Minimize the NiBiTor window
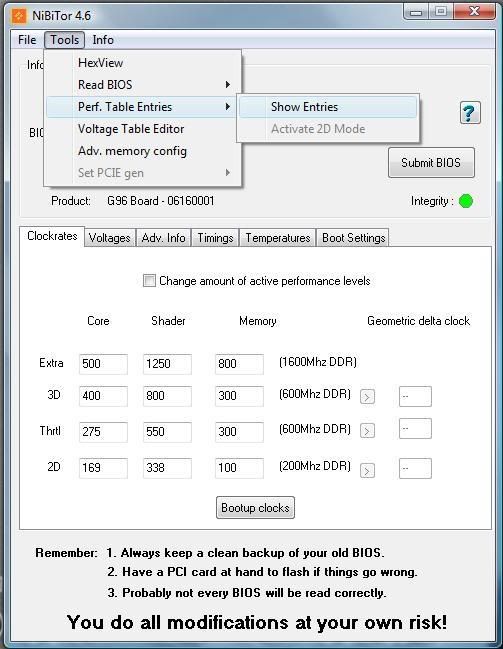503x649 pixels. click(x=416, y=12)
